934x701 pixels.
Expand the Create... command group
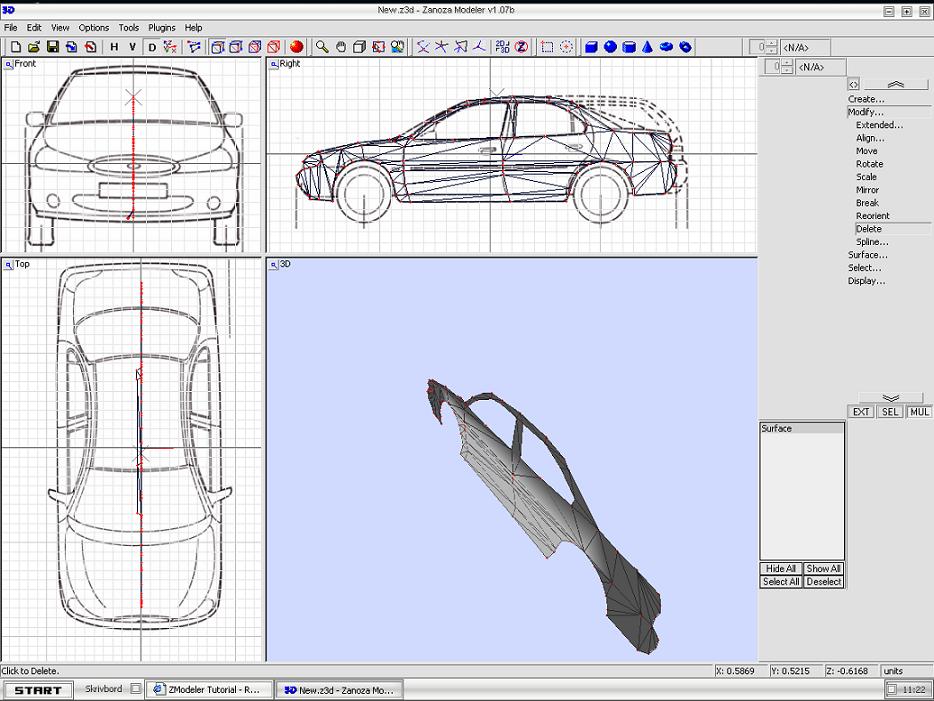(x=866, y=99)
